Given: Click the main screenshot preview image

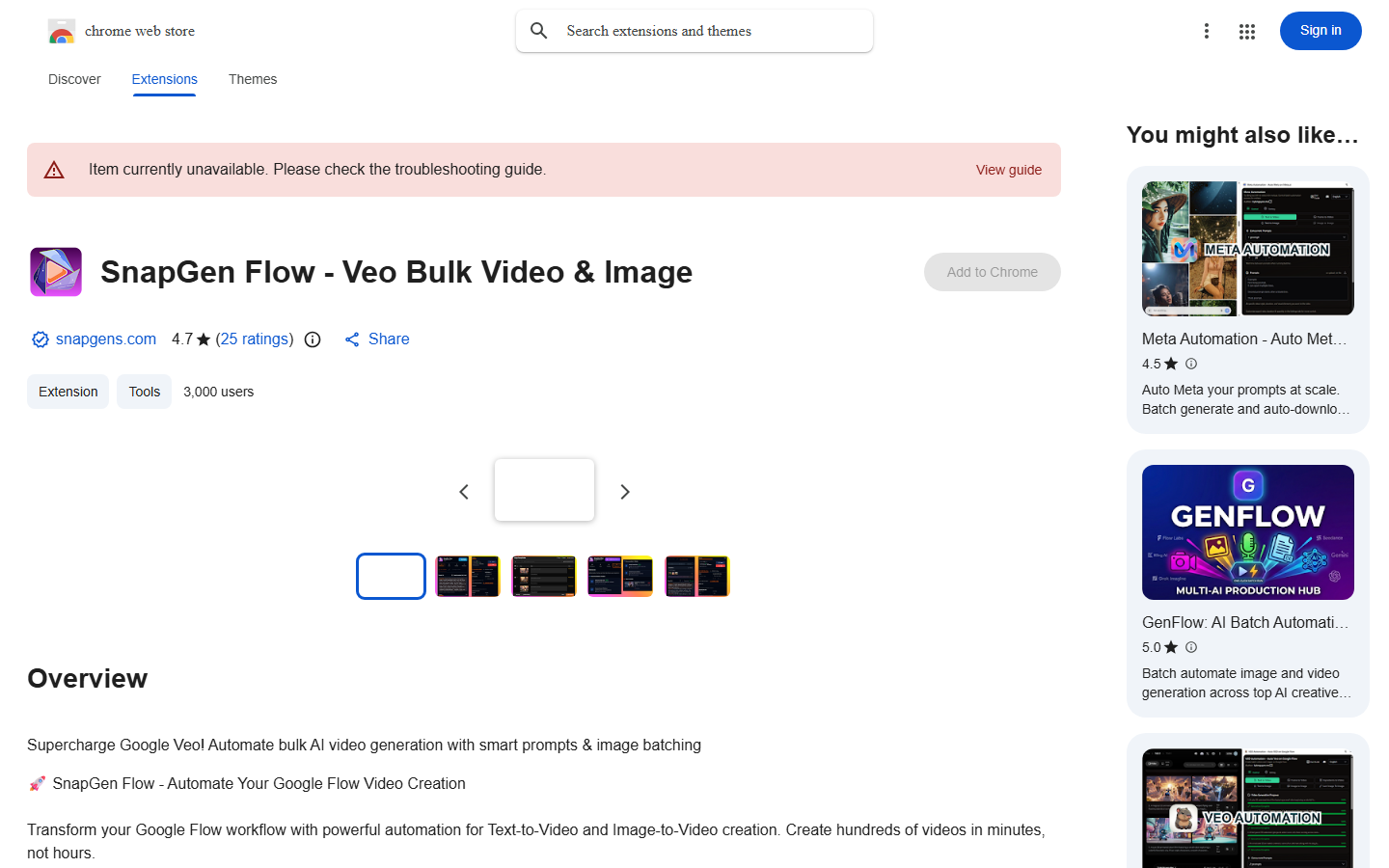Looking at the screenshot, I should click(x=544, y=490).
